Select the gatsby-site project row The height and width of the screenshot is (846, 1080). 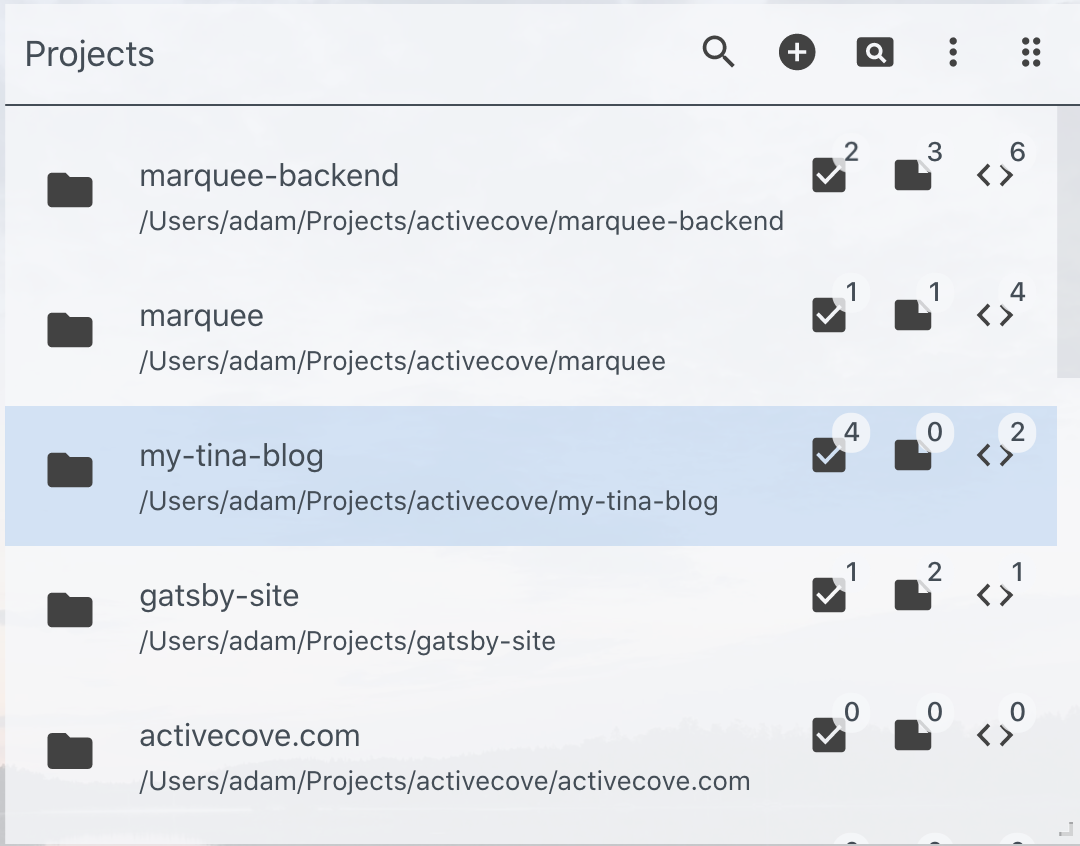coord(530,616)
